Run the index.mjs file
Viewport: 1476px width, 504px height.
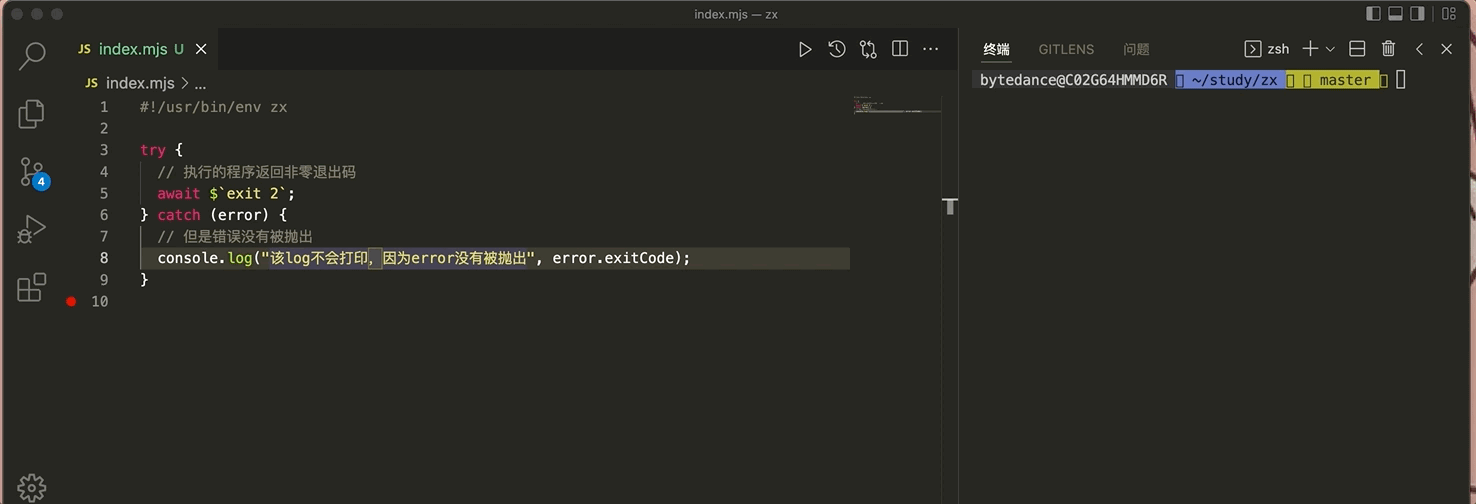tap(805, 49)
